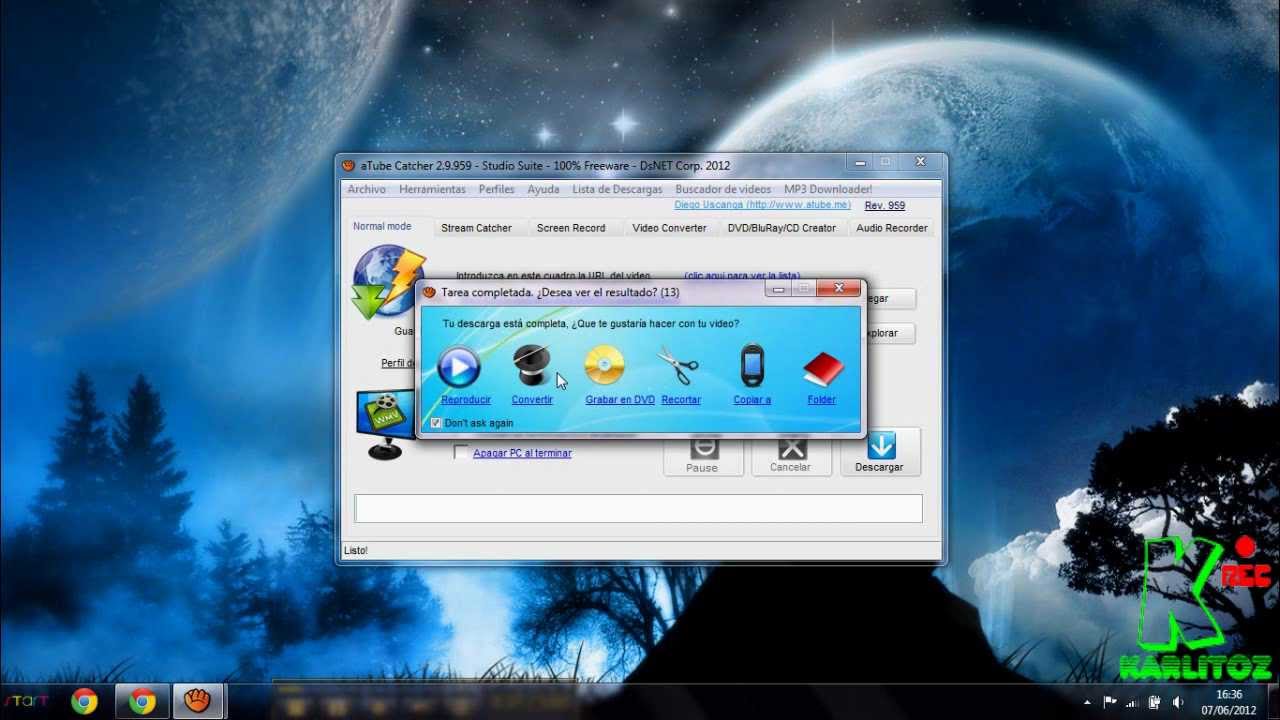Click the WMV monitor profile icon
Screen dimensions: 1280x720
click(x=386, y=424)
